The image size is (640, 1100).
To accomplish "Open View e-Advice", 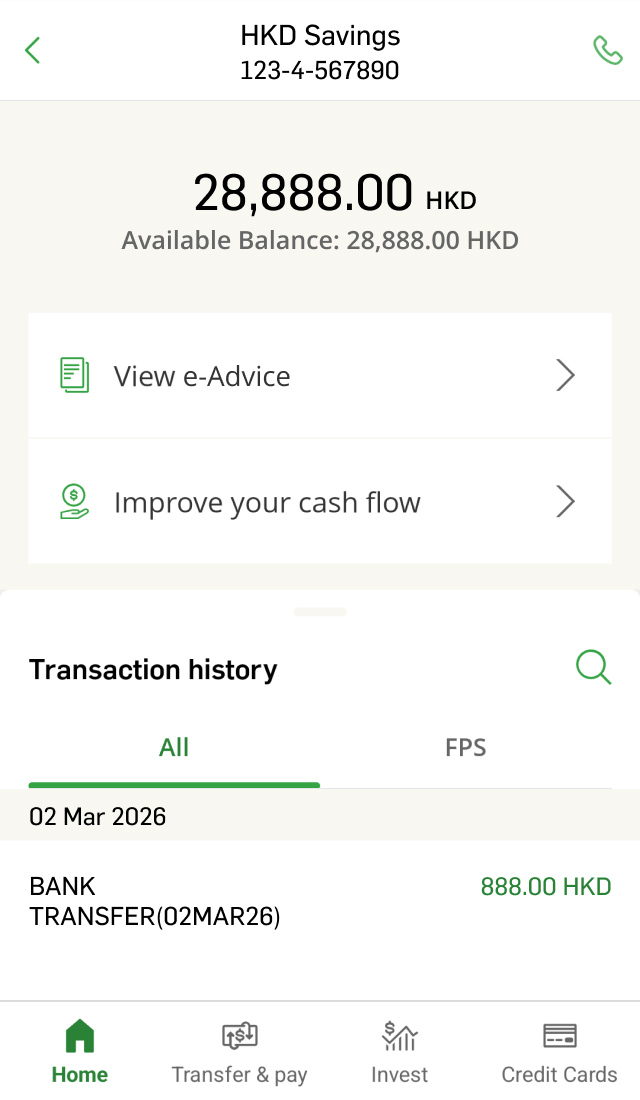I will click(x=202, y=376).
